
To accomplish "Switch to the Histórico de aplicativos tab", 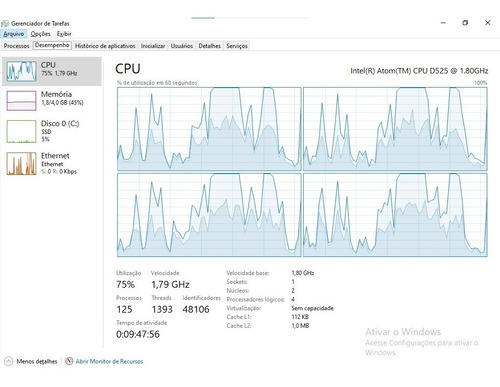I will click(x=105, y=46).
